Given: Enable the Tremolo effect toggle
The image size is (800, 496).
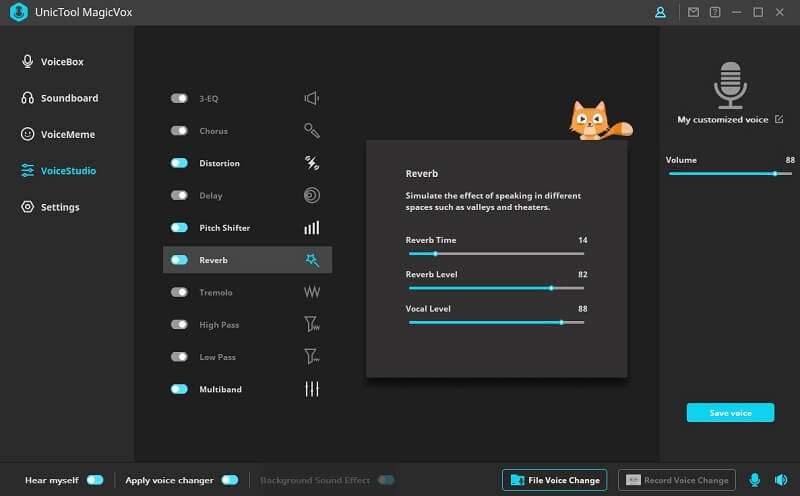Looking at the screenshot, I should click(179, 292).
